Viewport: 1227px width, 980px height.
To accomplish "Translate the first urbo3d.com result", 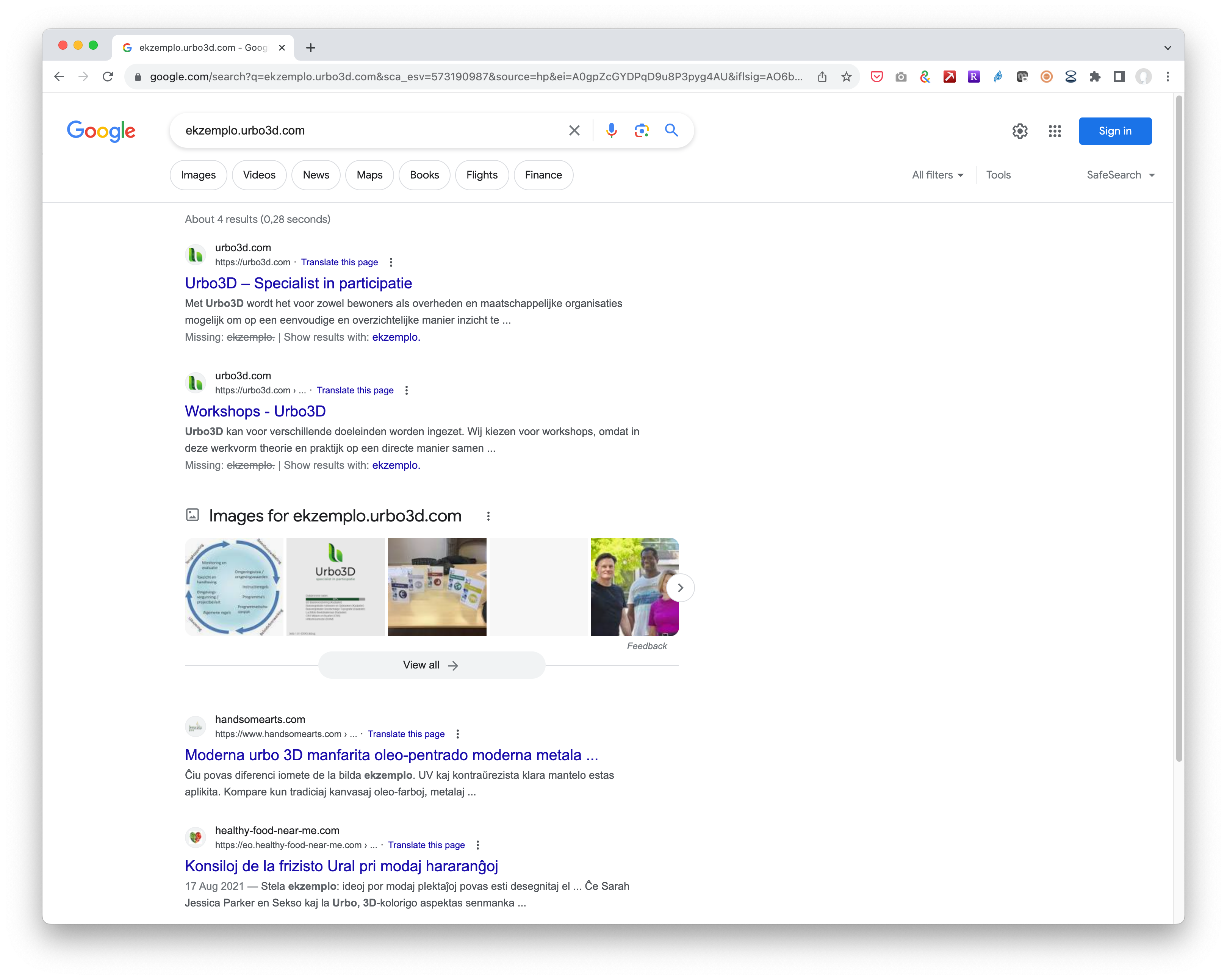I will pos(339,262).
